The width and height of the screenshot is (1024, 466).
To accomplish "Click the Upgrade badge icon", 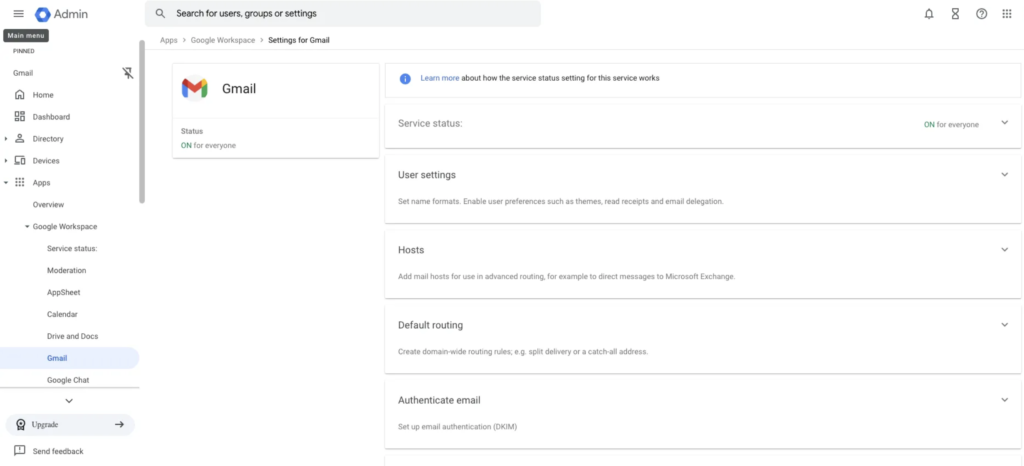I will tap(21, 424).
